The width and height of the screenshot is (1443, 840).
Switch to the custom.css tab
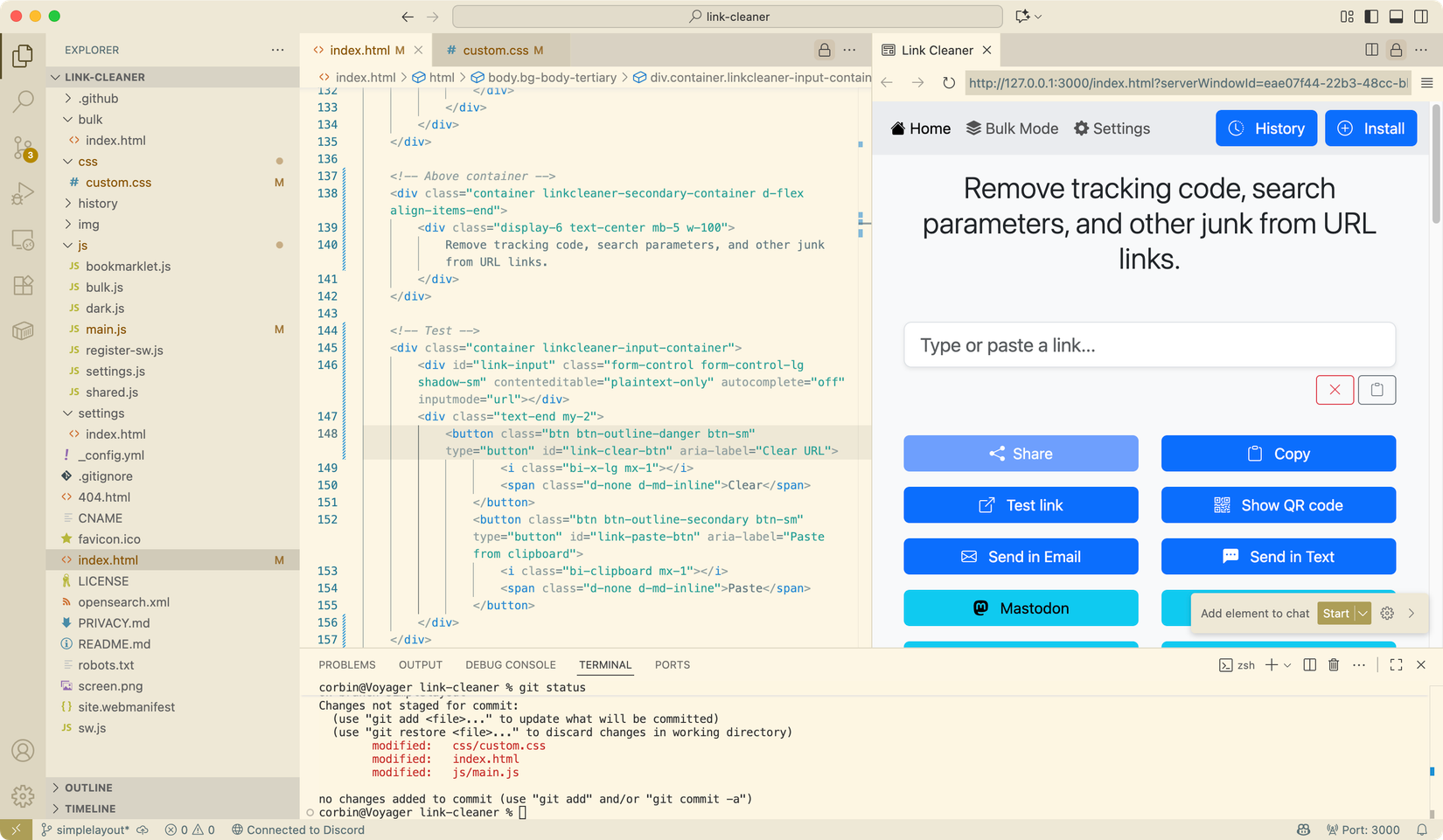pos(498,50)
